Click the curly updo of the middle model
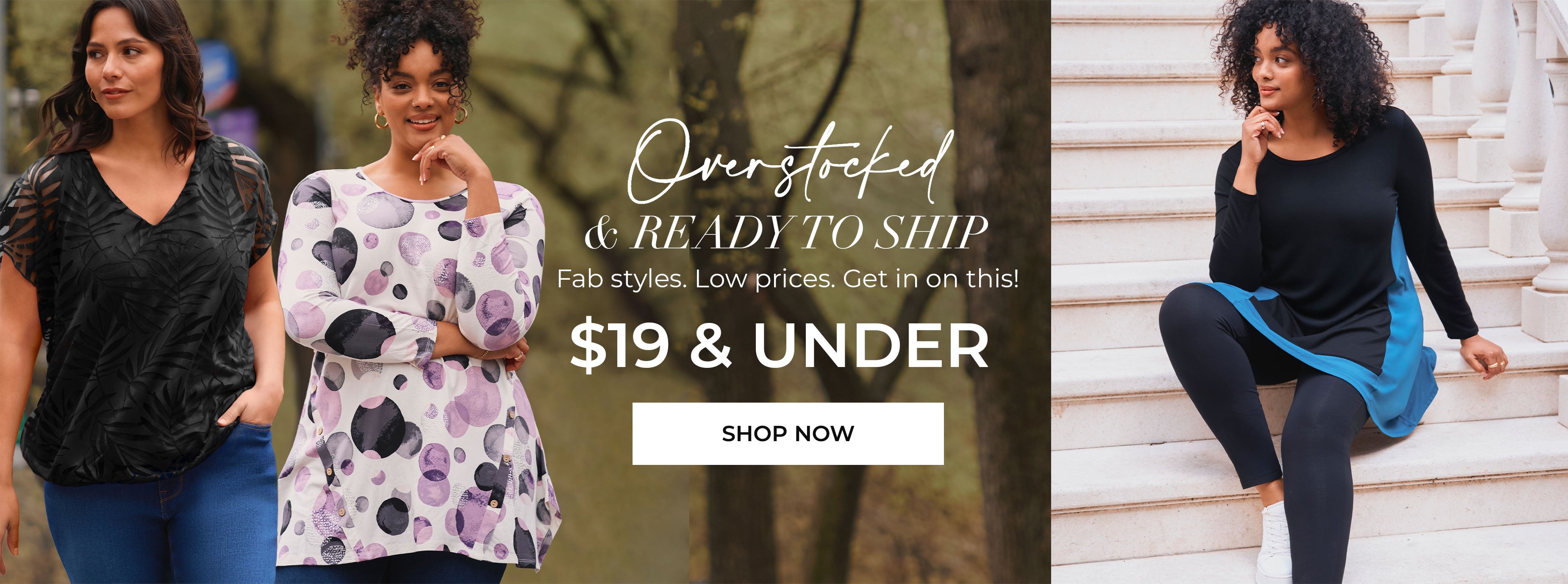The image size is (1568, 584). point(409,36)
